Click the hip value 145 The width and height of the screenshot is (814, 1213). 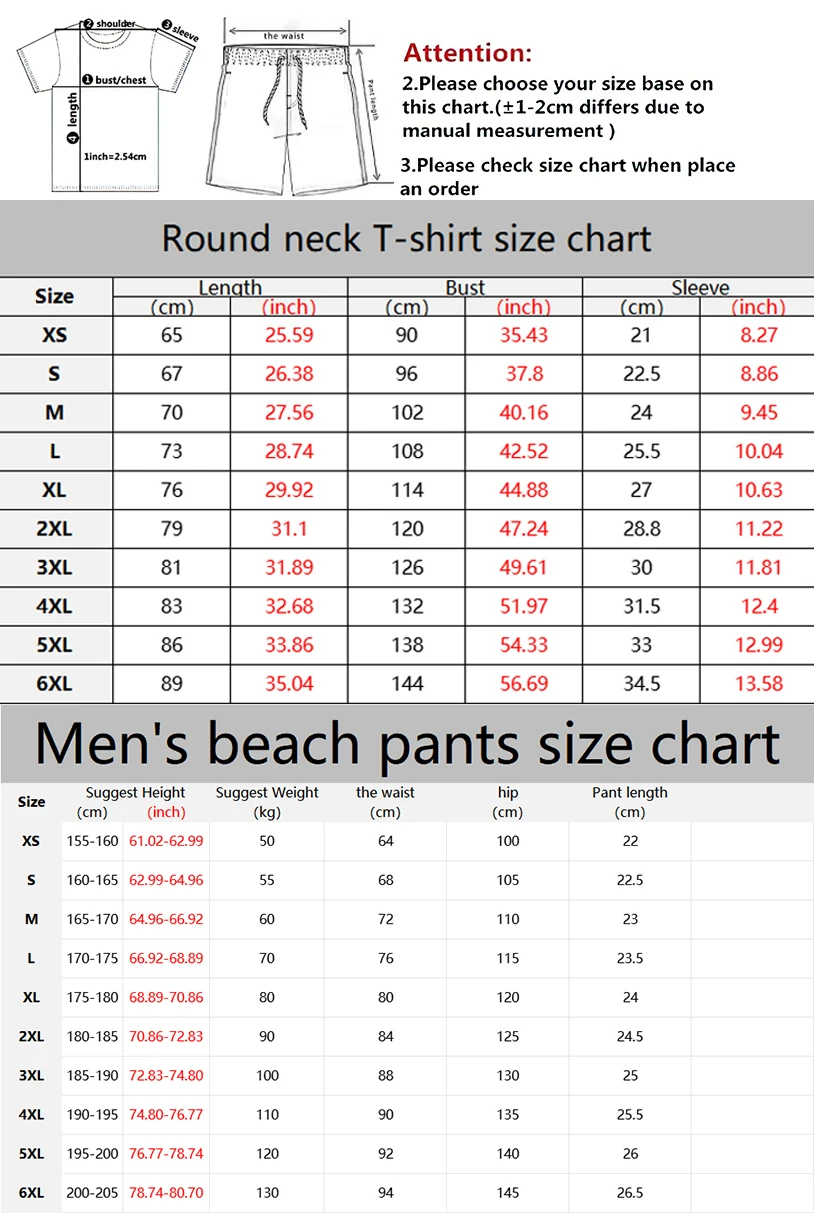[508, 1192]
